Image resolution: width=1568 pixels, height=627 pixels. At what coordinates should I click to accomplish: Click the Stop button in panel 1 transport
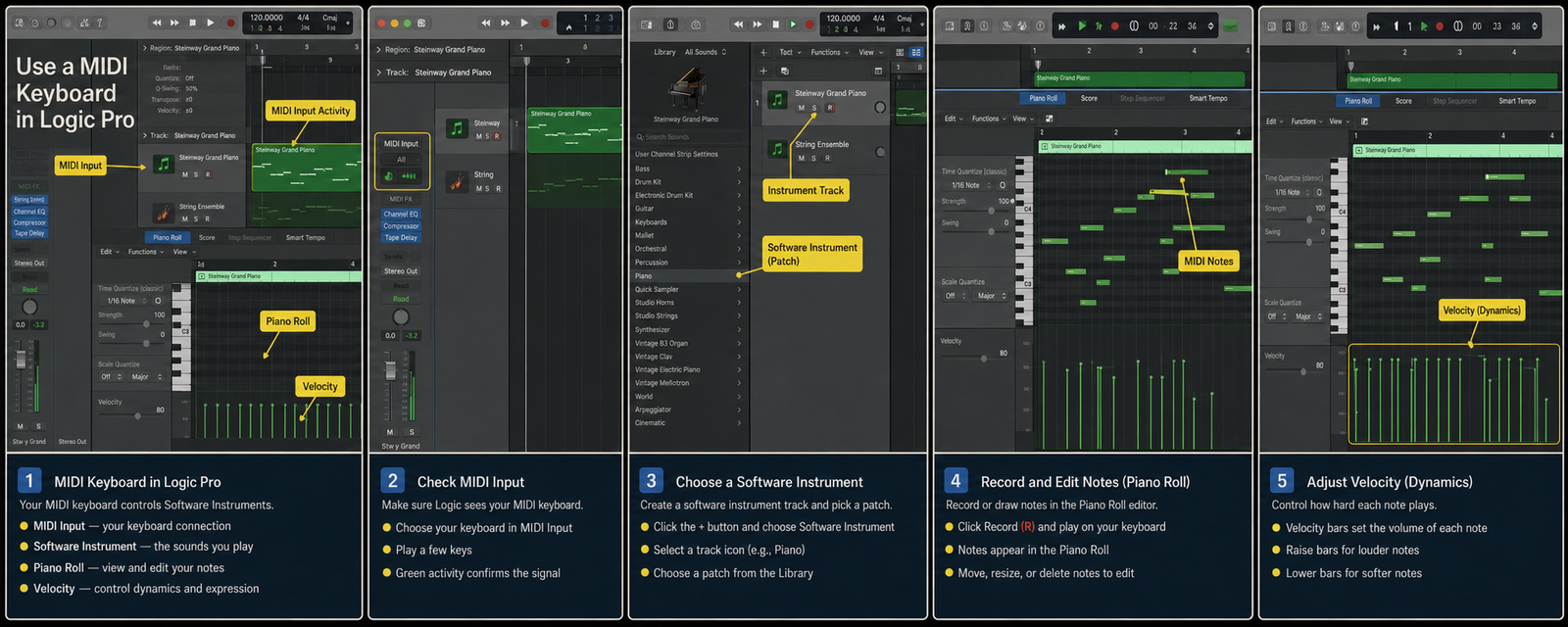tap(193, 23)
